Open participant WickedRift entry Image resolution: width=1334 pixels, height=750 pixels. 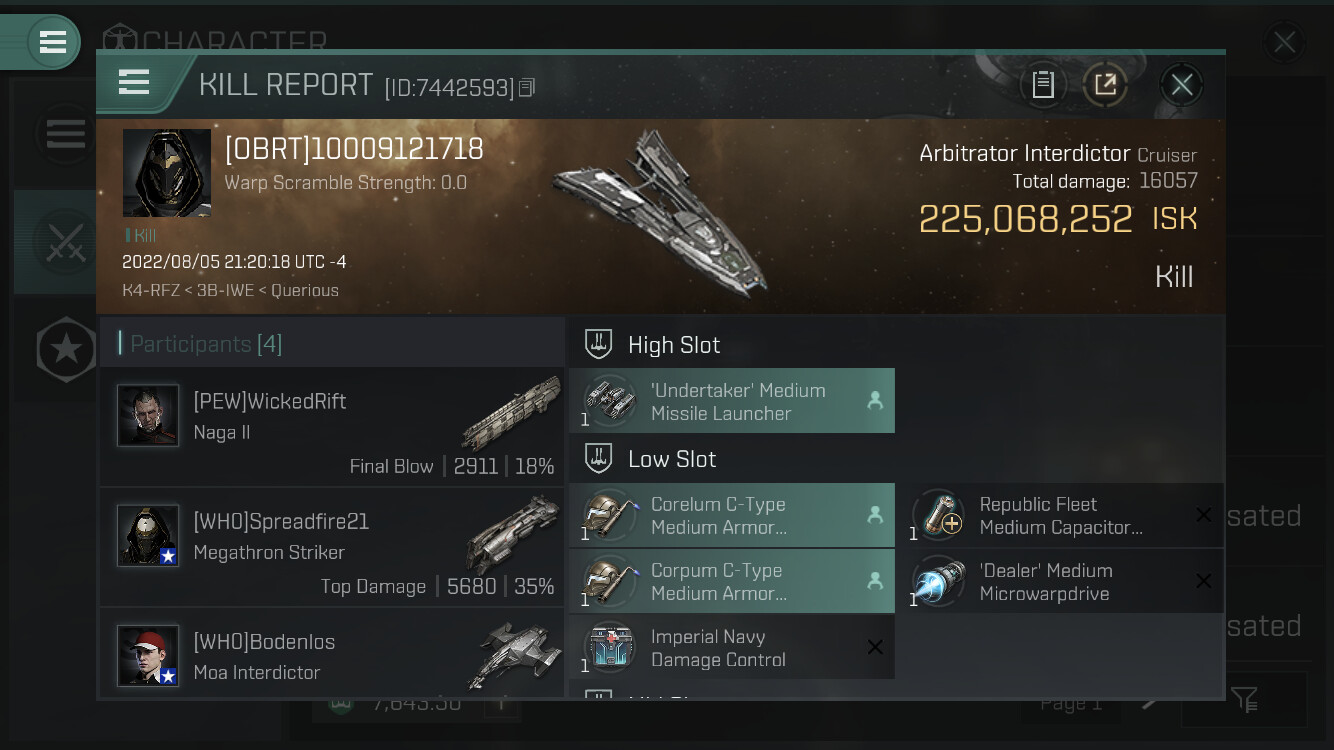click(332, 427)
